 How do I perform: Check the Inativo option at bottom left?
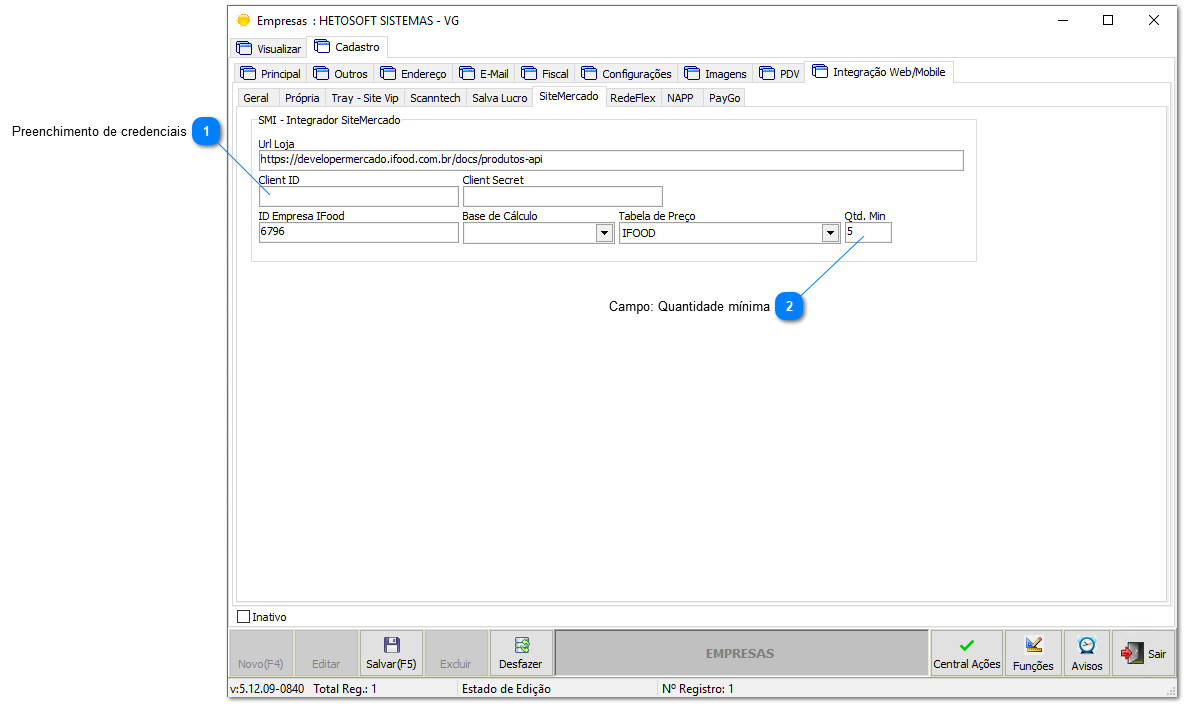pyautogui.click(x=242, y=616)
